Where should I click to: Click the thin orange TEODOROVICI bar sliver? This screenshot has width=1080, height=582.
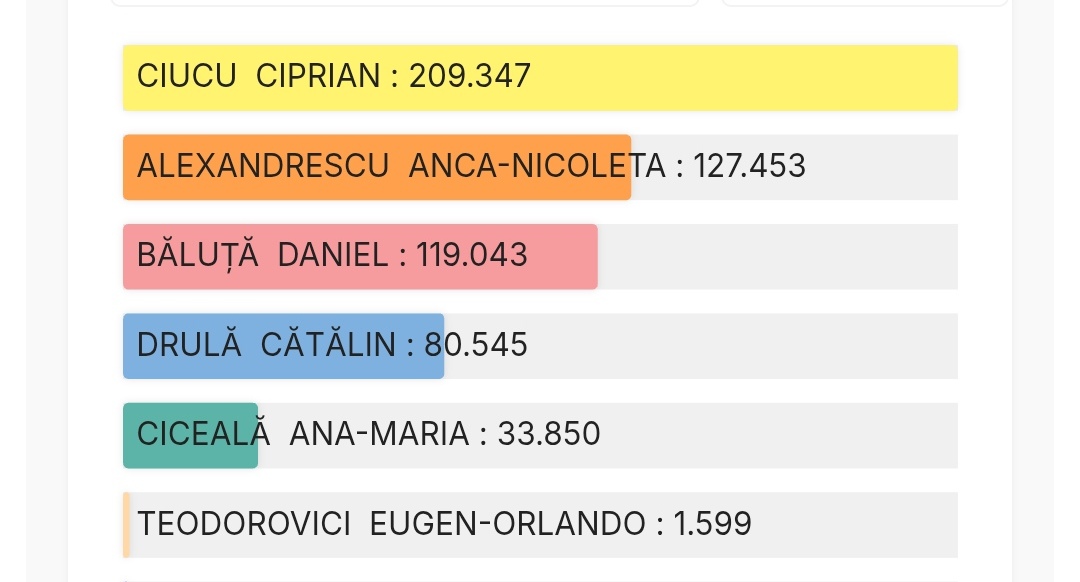point(126,524)
